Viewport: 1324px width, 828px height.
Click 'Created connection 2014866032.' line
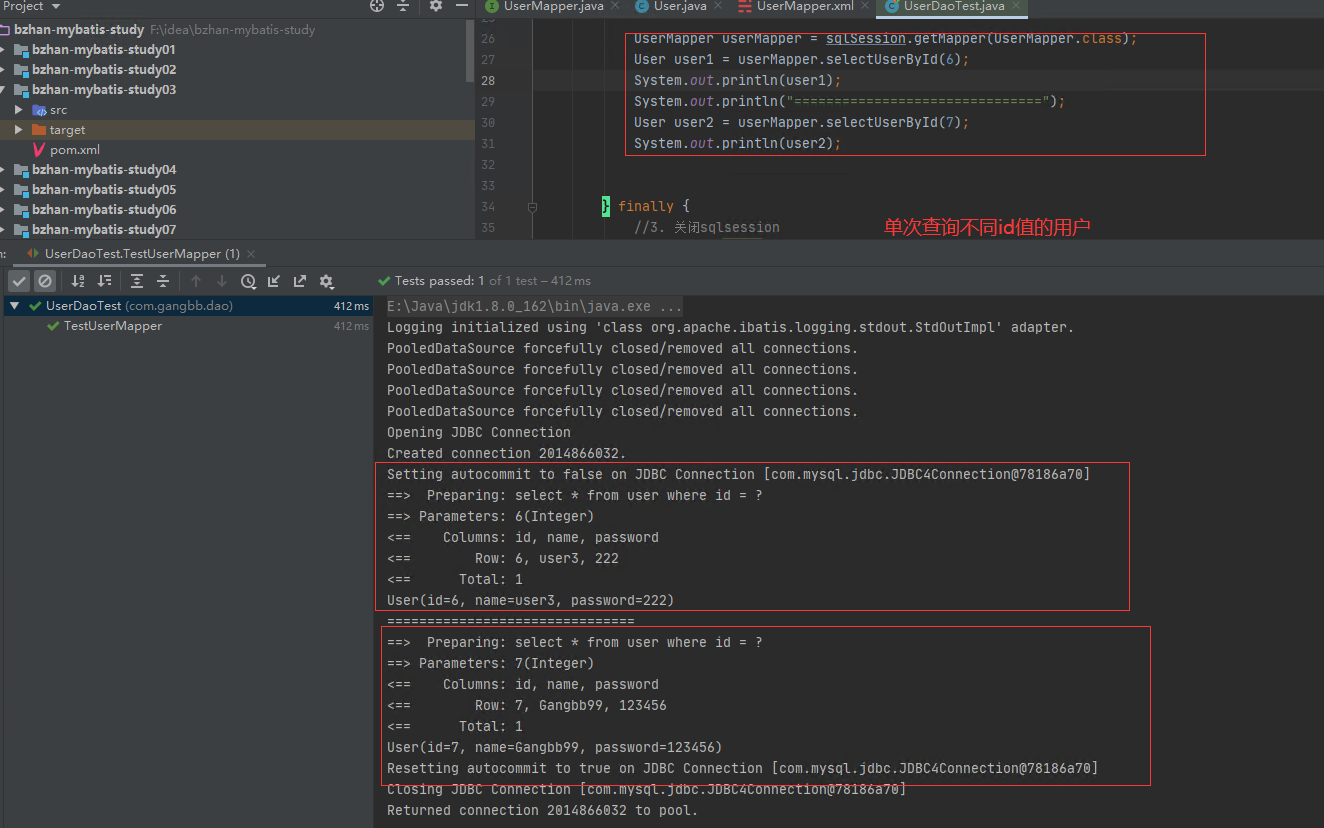507,454
